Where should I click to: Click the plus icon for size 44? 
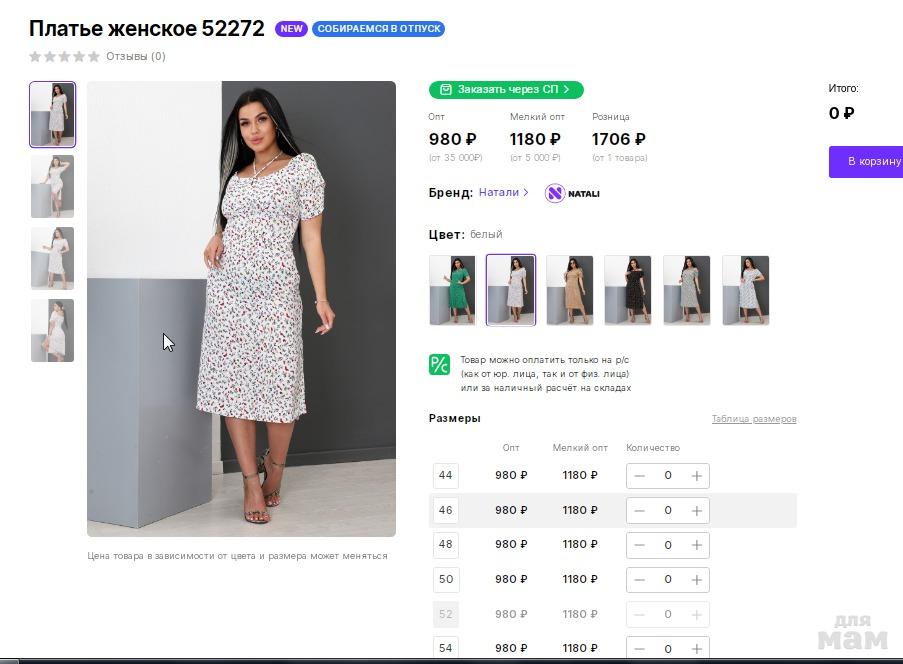(x=697, y=476)
